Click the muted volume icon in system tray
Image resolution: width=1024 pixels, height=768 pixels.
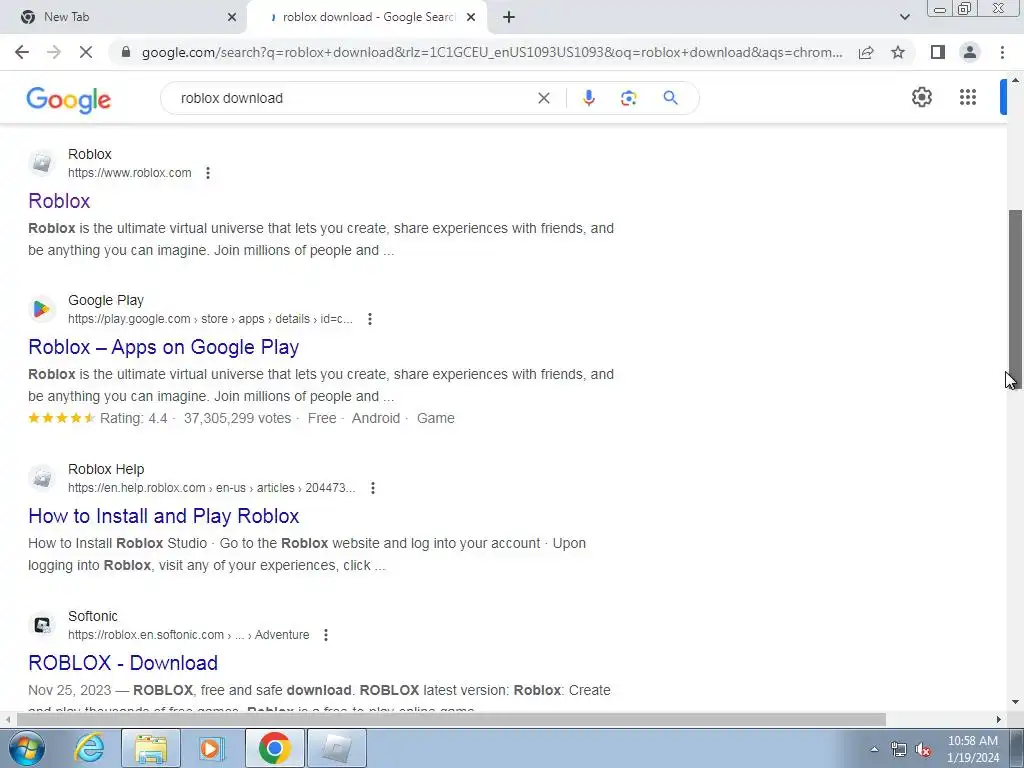(923, 750)
